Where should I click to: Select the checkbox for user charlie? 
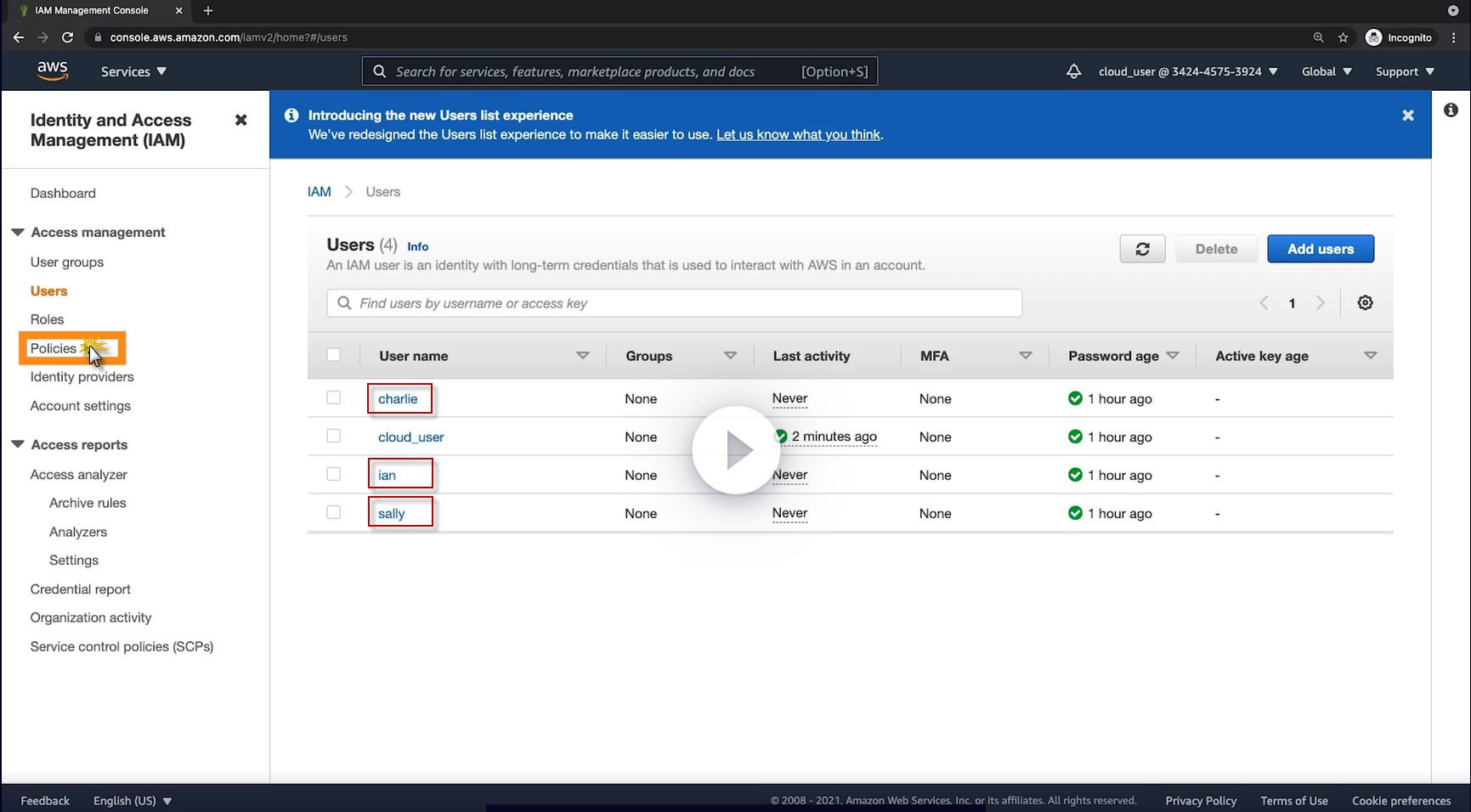(x=334, y=398)
